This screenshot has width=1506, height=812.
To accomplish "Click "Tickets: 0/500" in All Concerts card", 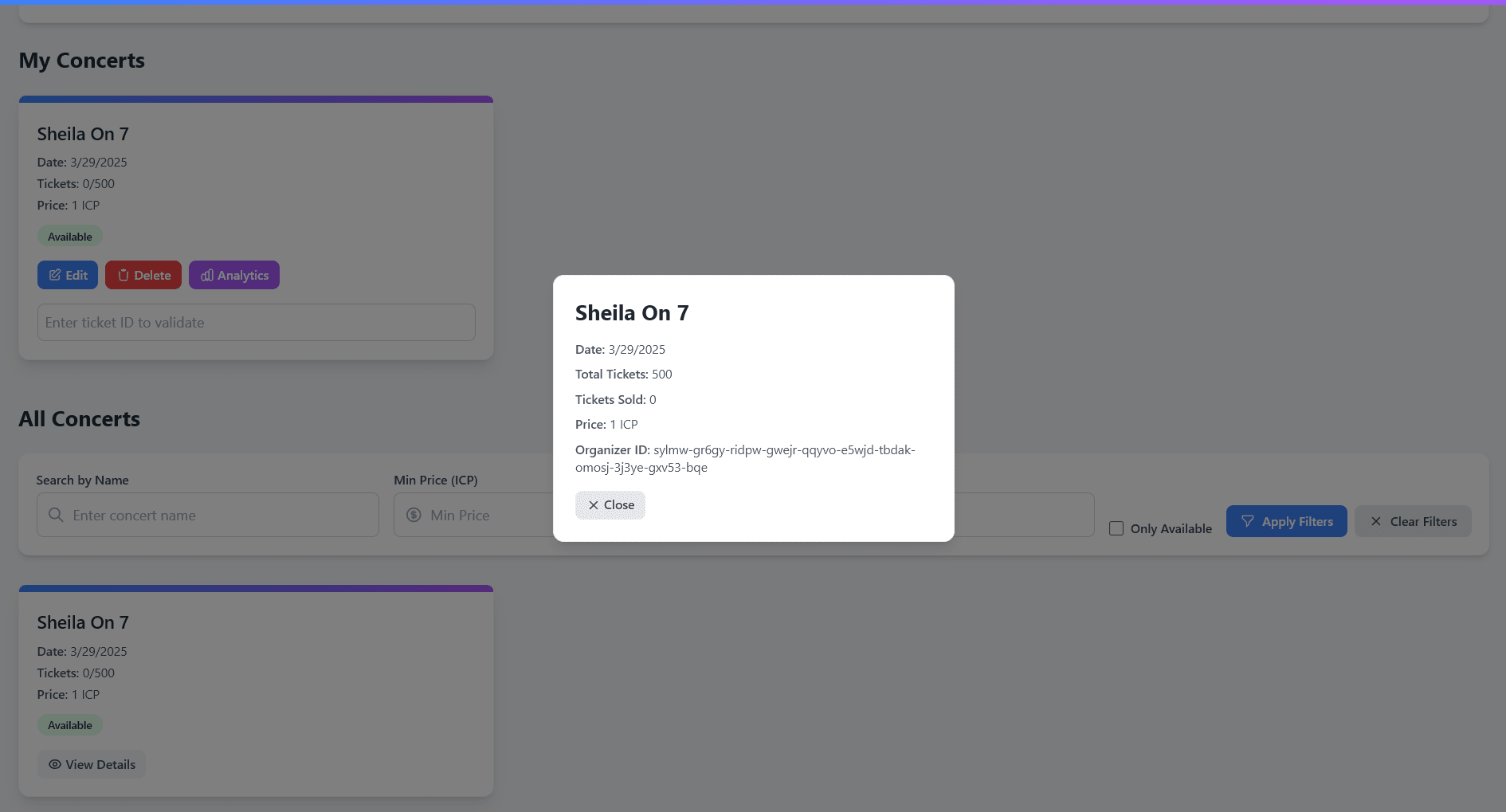I will click(76, 673).
